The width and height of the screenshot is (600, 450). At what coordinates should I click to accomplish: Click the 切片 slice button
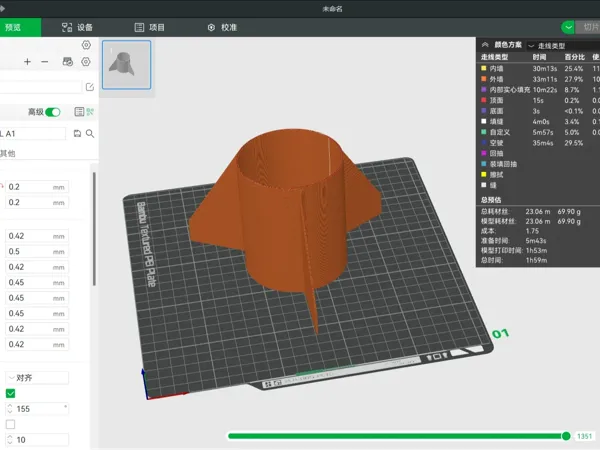pos(588,27)
